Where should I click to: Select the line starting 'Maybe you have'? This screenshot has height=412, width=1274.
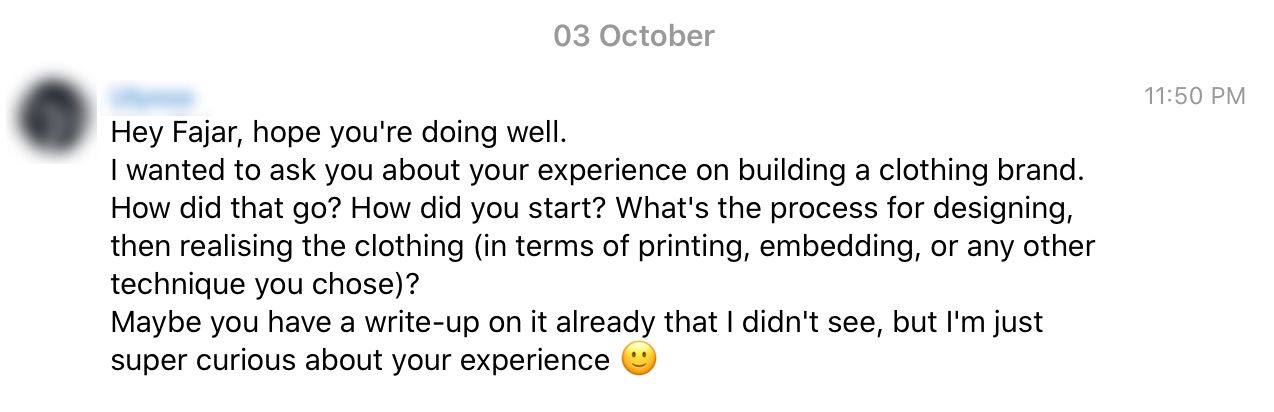pos(577,323)
